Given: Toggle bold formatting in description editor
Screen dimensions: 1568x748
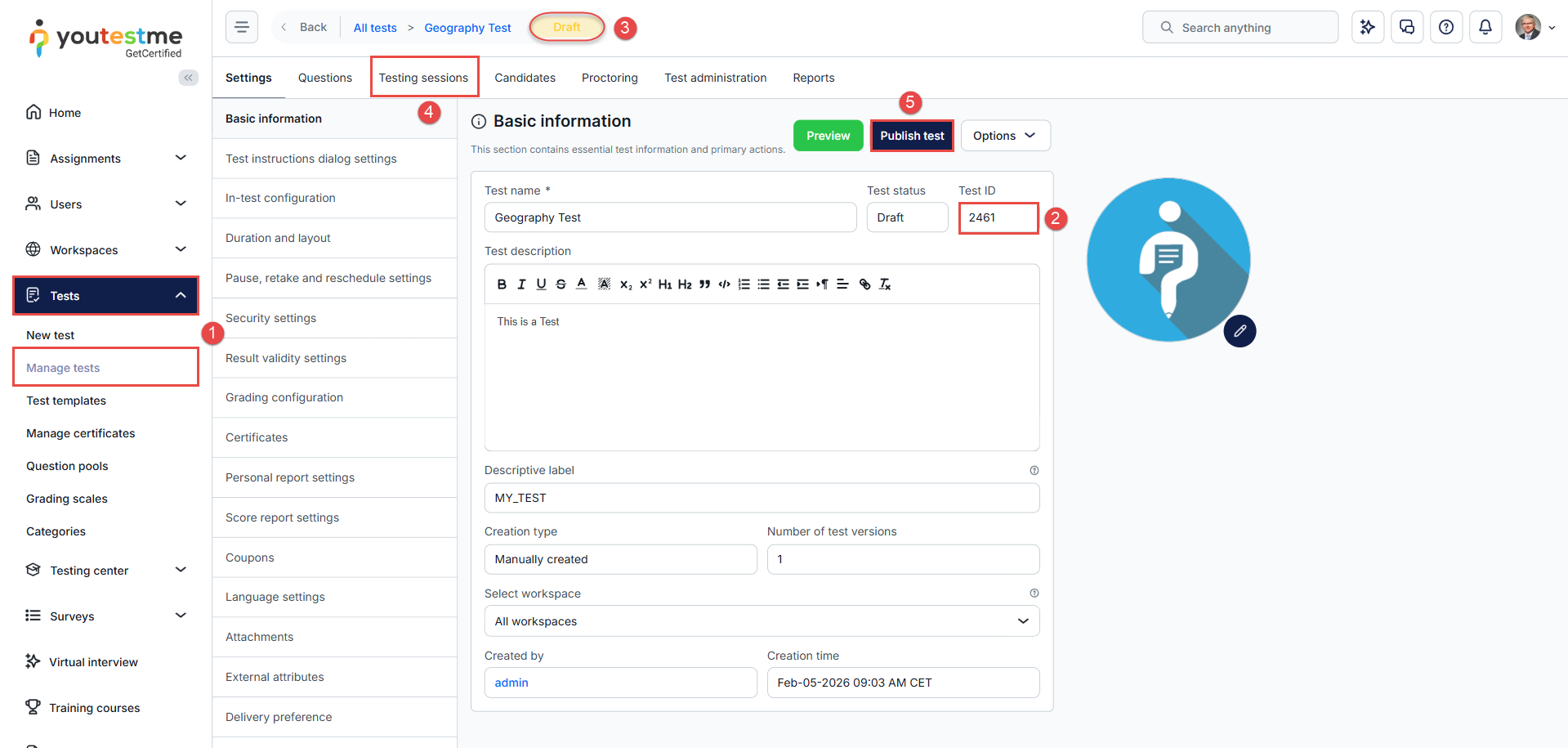Looking at the screenshot, I should pos(502,284).
